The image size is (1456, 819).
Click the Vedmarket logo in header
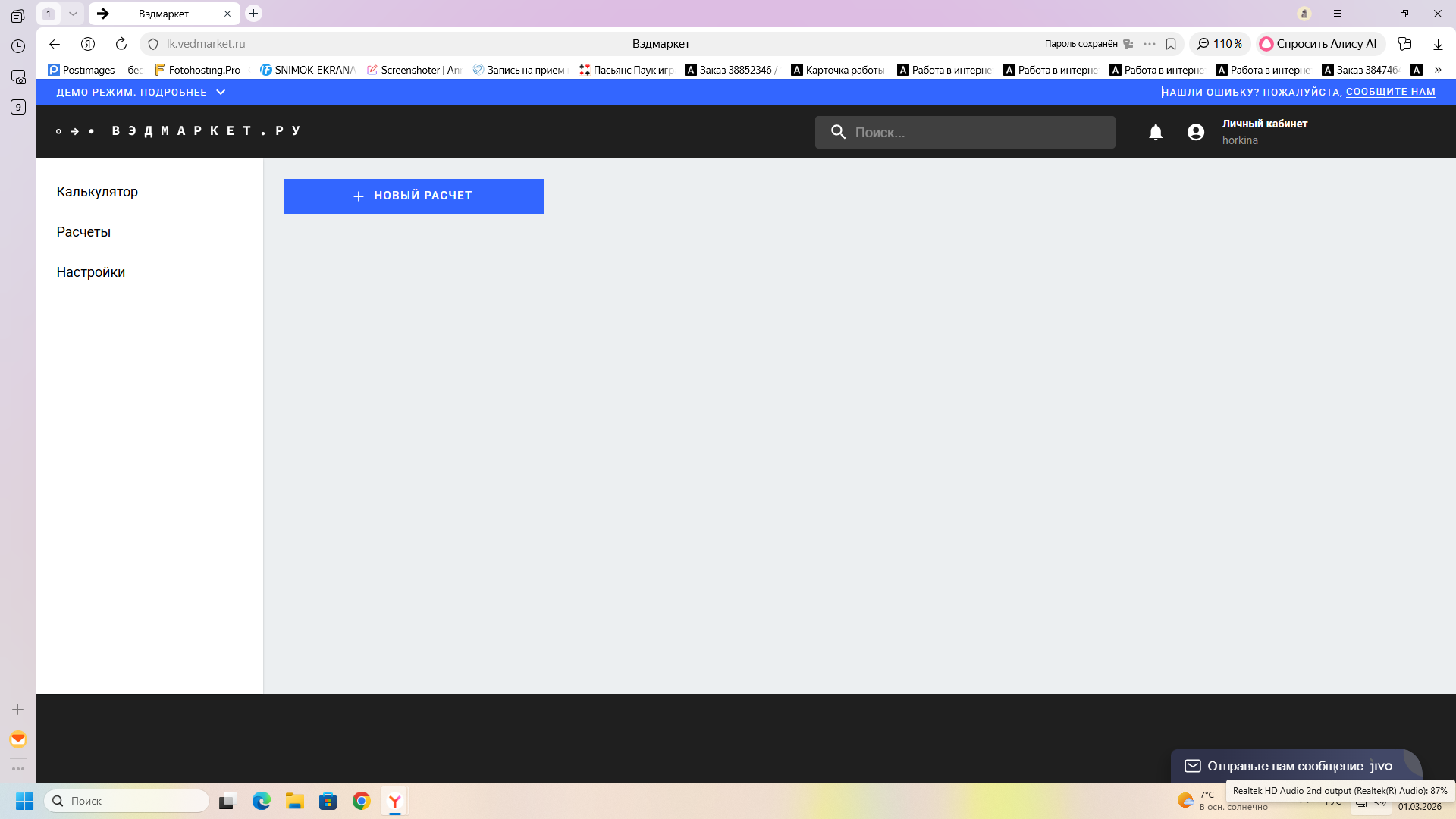pos(179,131)
